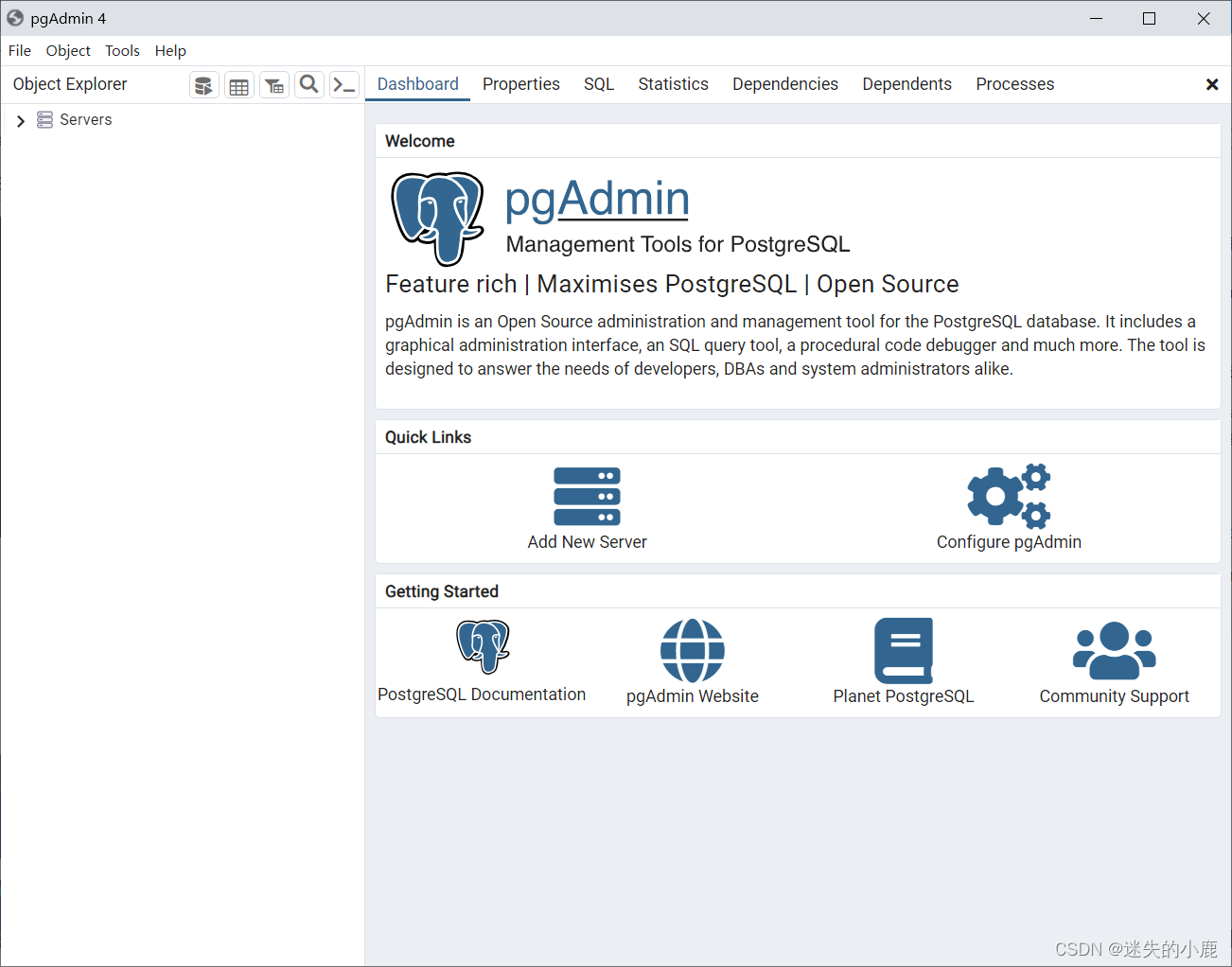
Task: Click the Servers node icon in tree
Action: (44, 119)
